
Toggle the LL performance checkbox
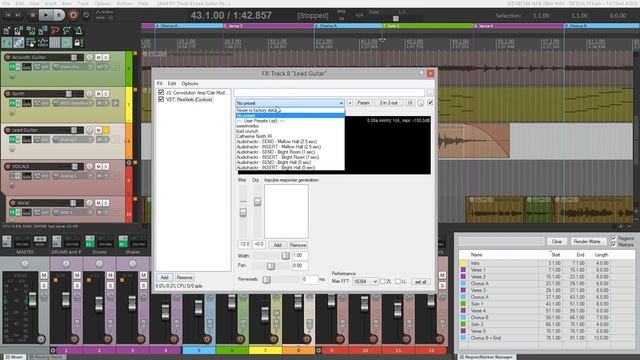(398, 282)
